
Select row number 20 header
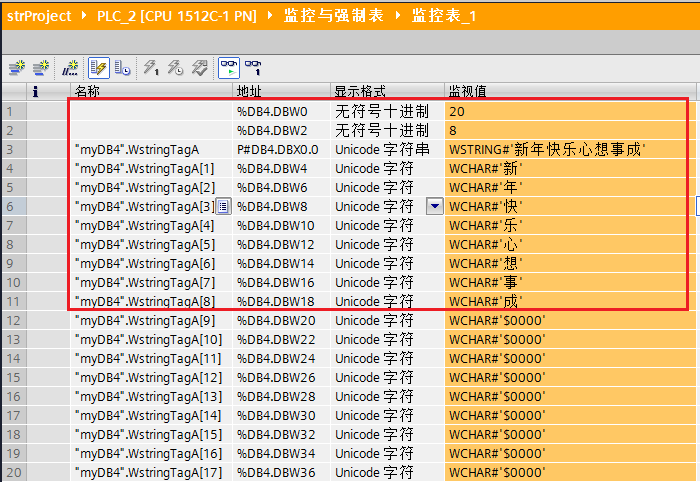click(x=14, y=472)
